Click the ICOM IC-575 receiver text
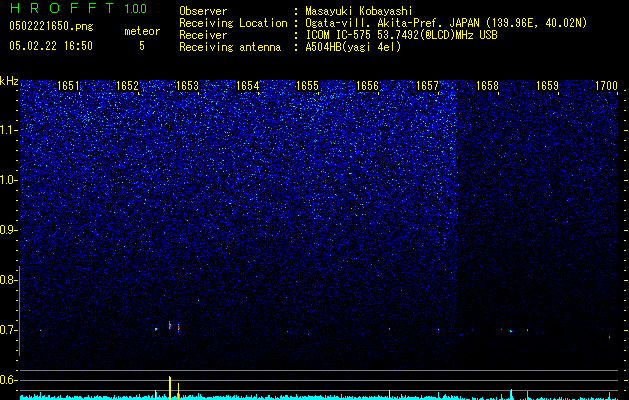This screenshot has width=629, height=400. tap(401, 35)
